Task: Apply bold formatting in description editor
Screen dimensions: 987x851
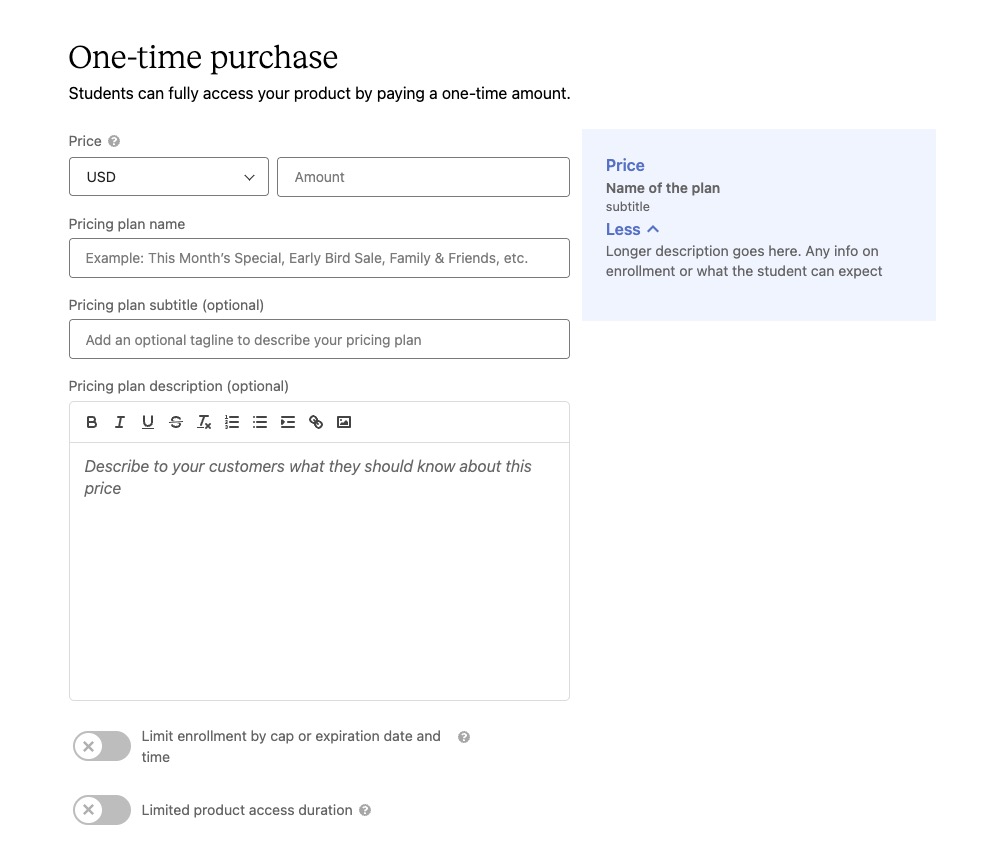Action: [91, 422]
